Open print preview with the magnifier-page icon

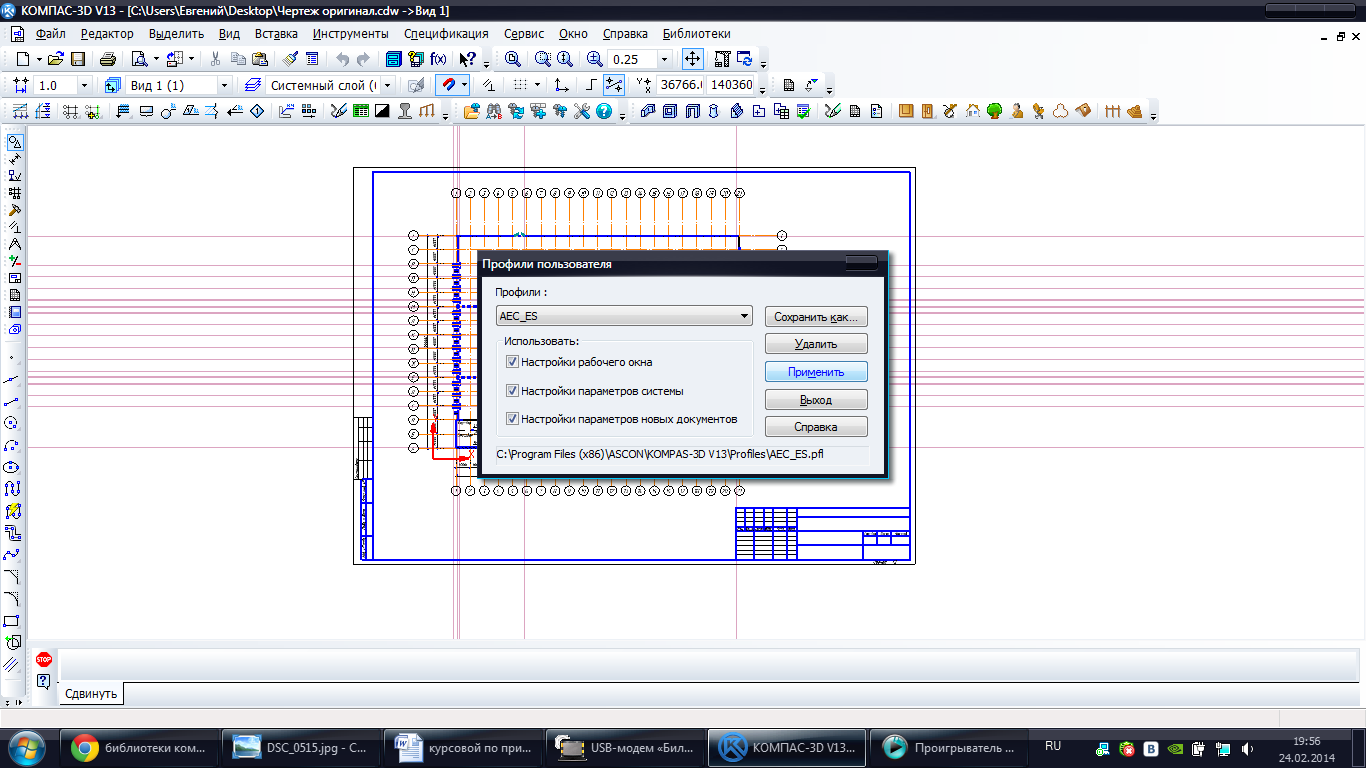[139, 59]
